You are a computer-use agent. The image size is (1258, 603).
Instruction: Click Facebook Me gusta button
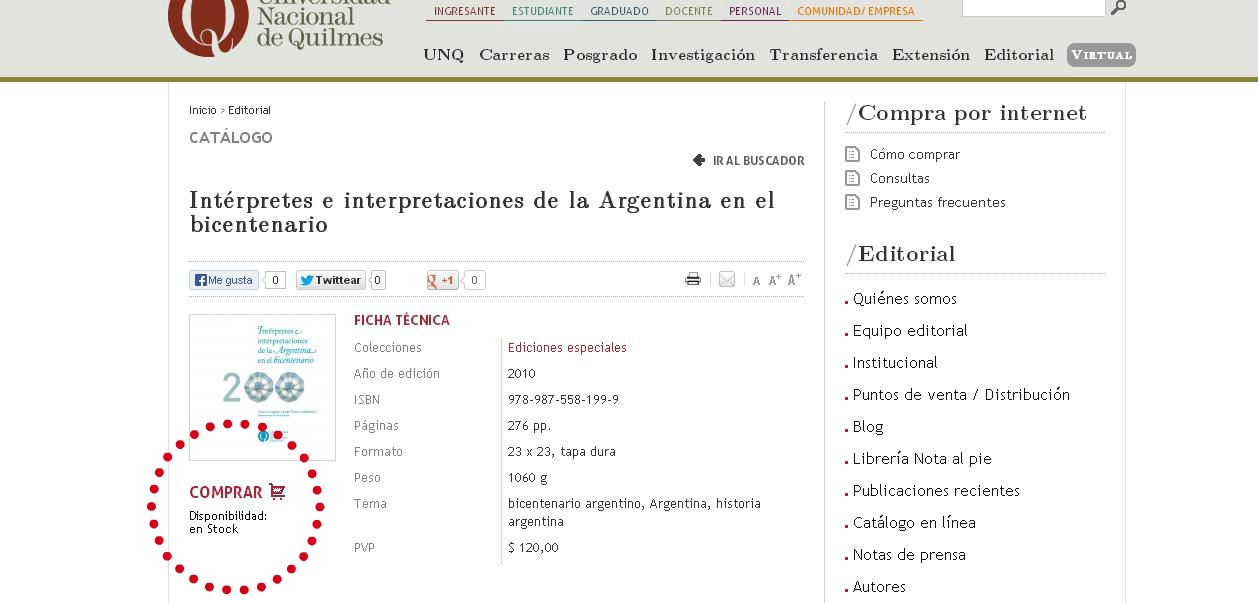point(224,280)
